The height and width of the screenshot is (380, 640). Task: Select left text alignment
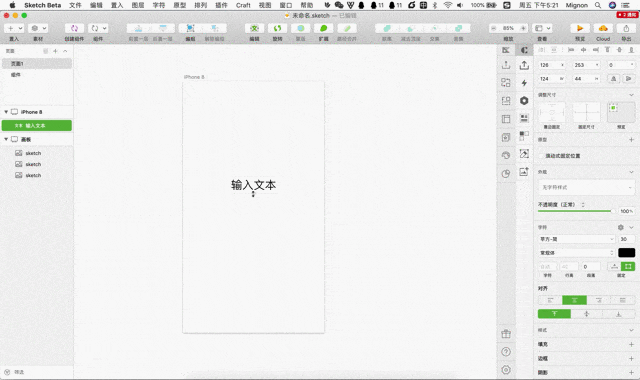click(x=550, y=300)
